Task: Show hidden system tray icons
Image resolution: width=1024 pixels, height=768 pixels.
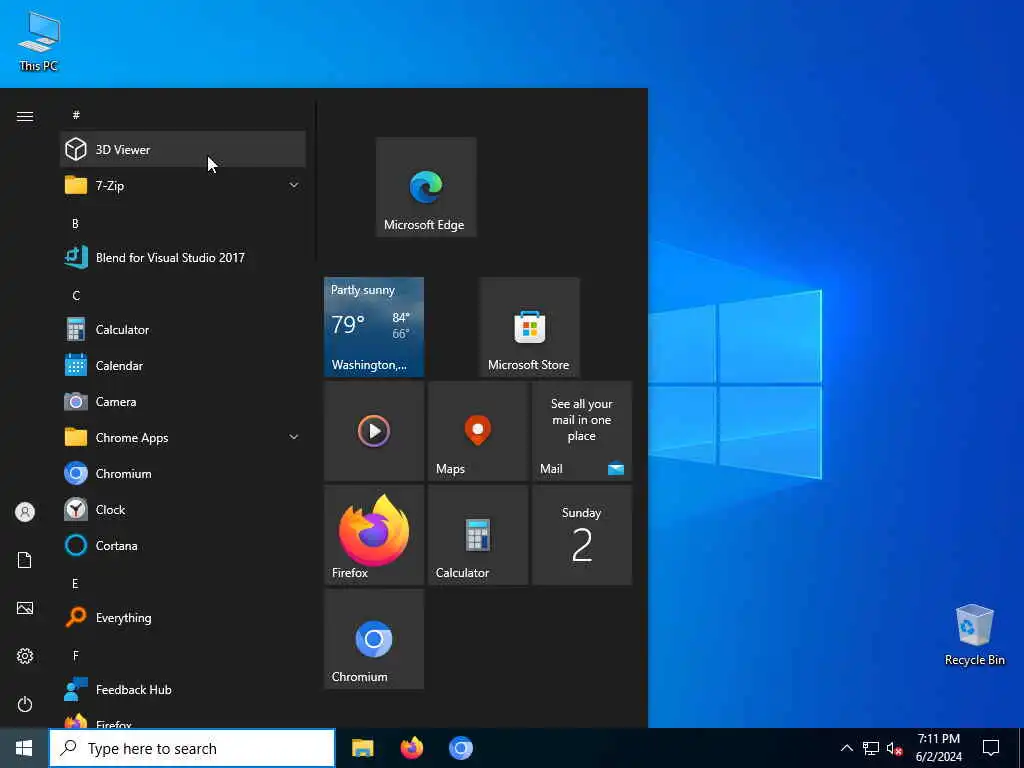Action: 846,748
